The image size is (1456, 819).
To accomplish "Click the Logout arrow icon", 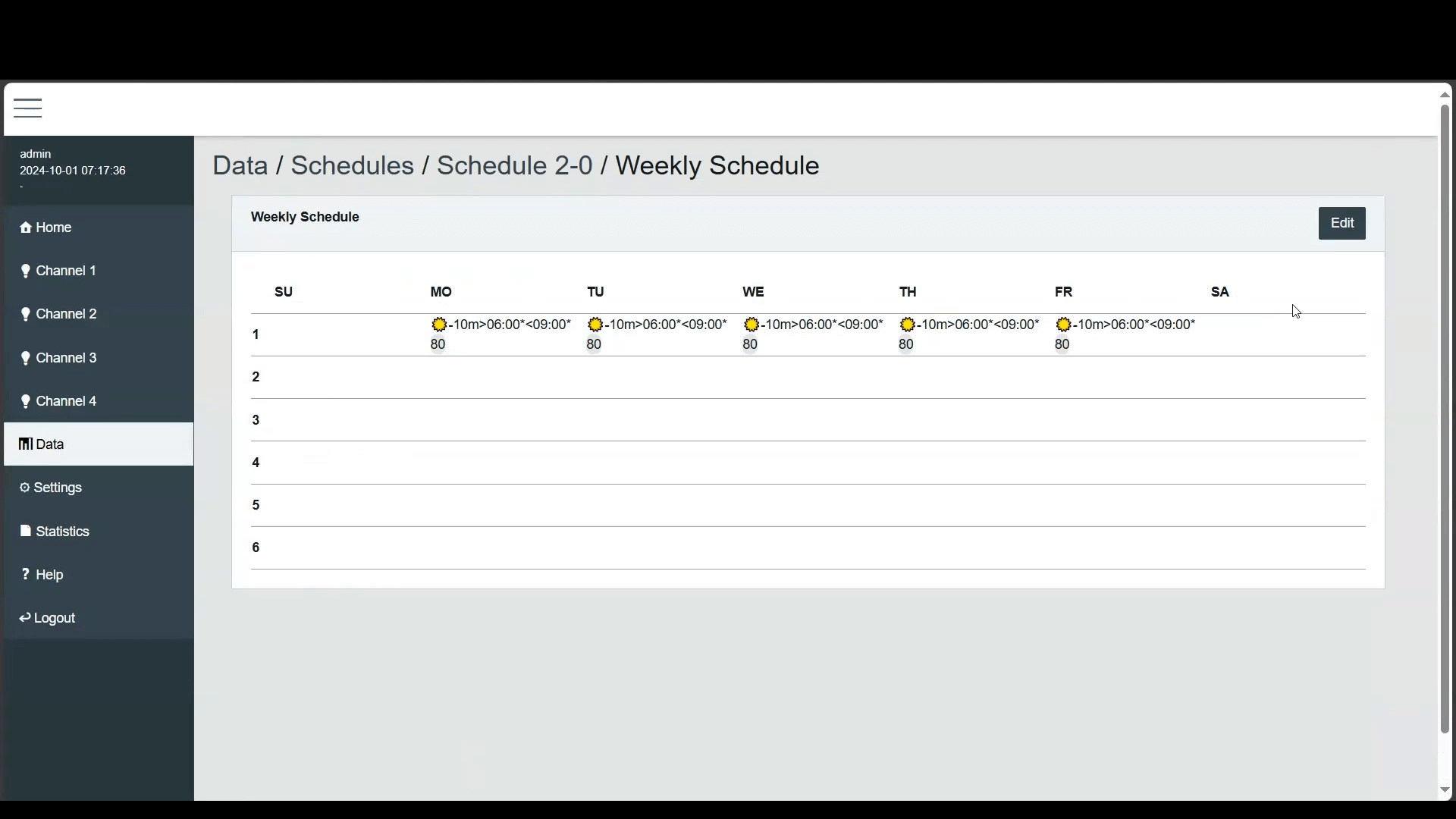I will coord(25,618).
